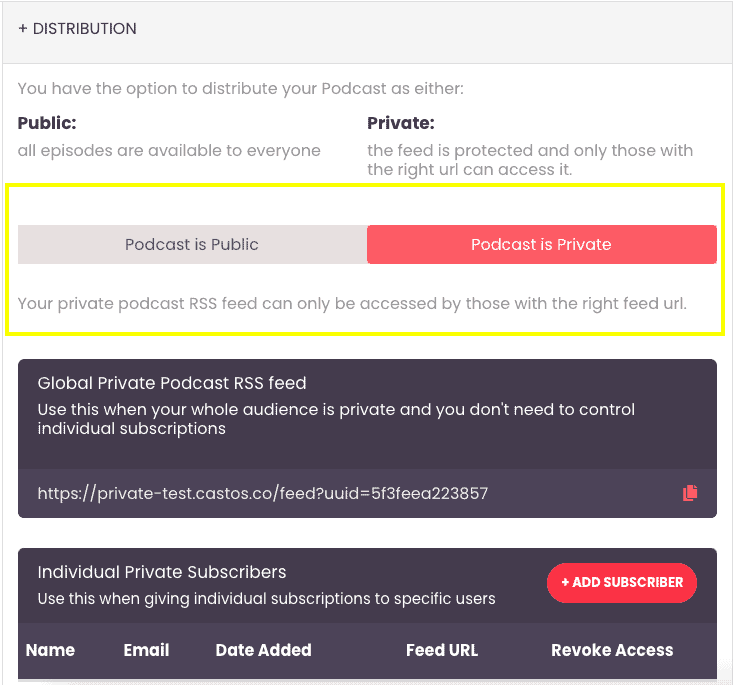Click the Feed URL column header
The width and height of the screenshot is (733, 685).
click(x=442, y=650)
